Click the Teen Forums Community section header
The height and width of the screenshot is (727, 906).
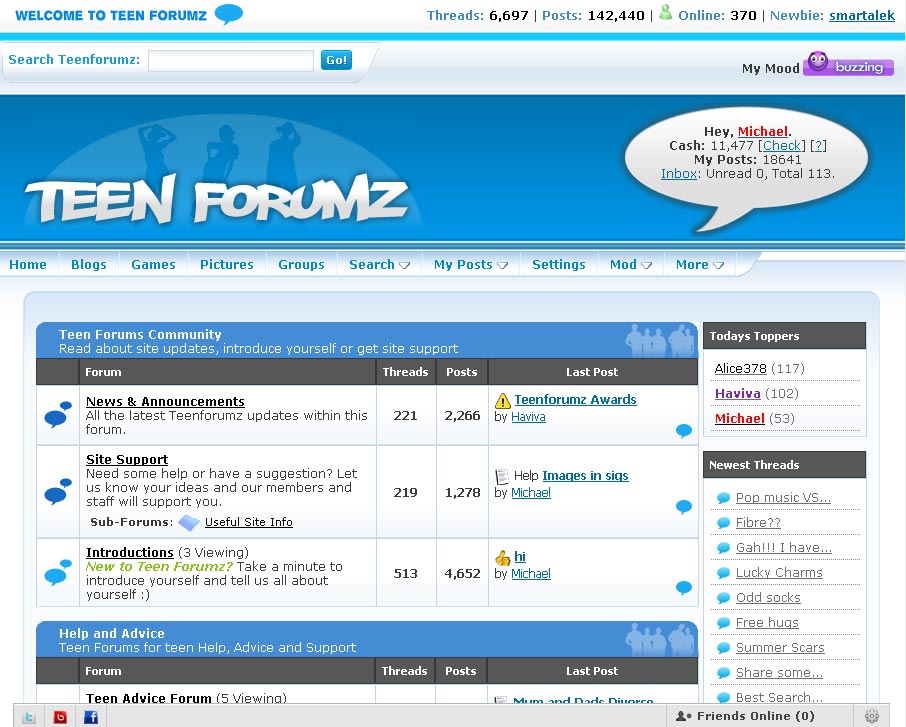coord(367,341)
